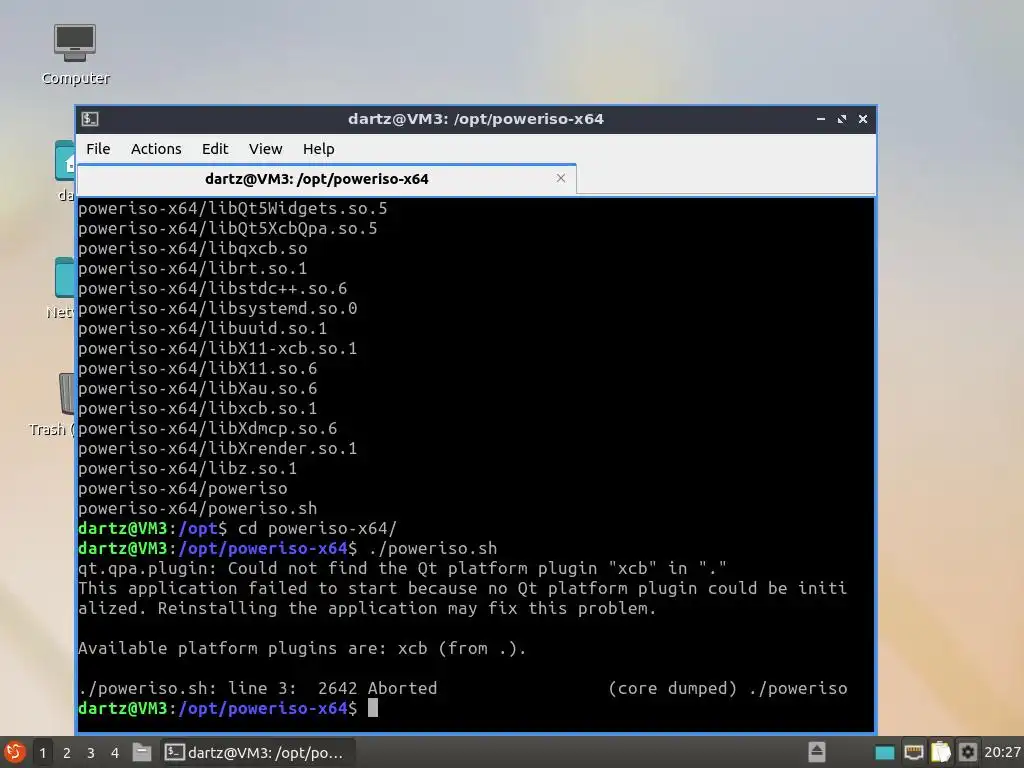Click the eject removable media tray icon
Image resolution: width=1024 pixels, height=768 pixels.
pyautogui.click(x=816, y=752)
